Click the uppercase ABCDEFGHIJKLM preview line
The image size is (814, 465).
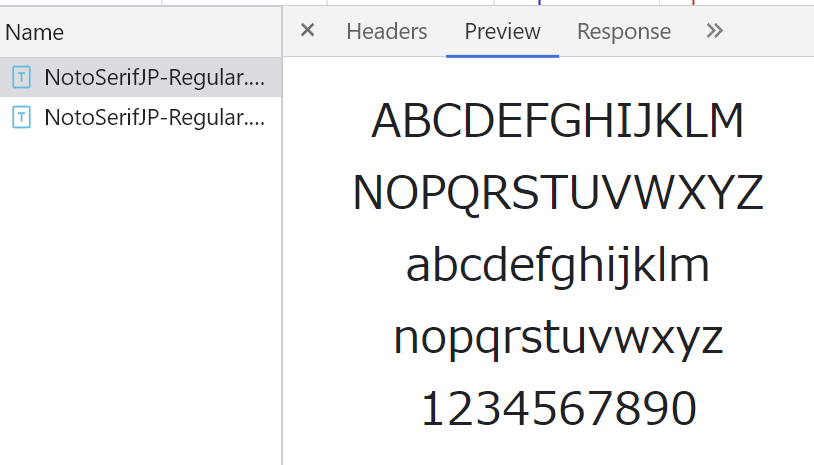click(x=557, y=121)
